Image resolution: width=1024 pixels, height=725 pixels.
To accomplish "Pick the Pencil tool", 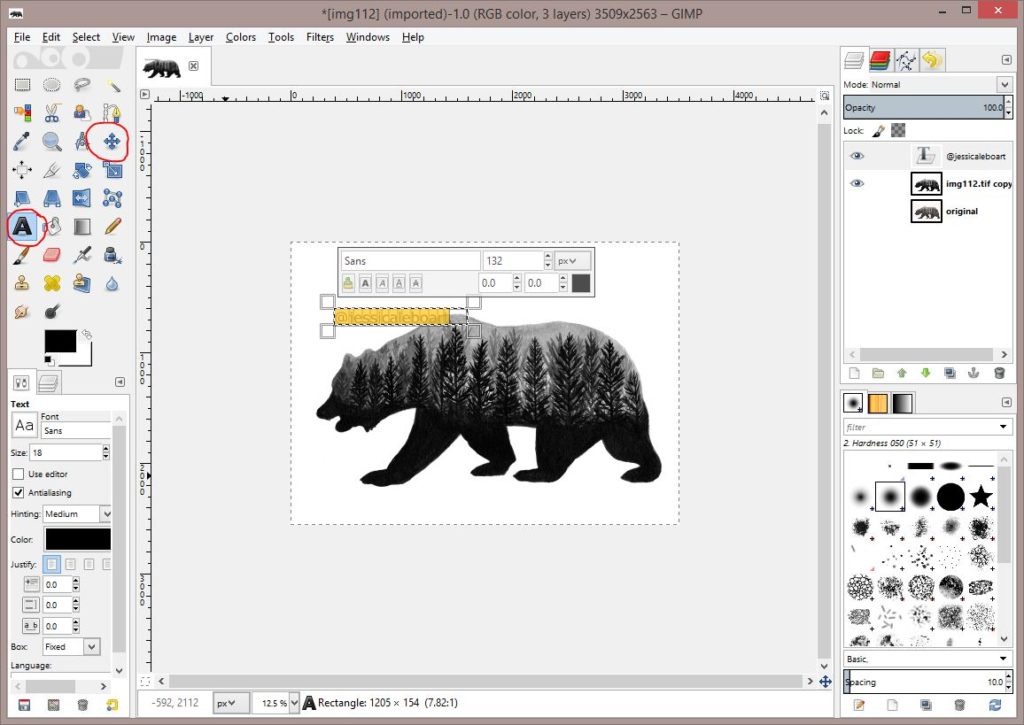I will [x=112, y=227].
